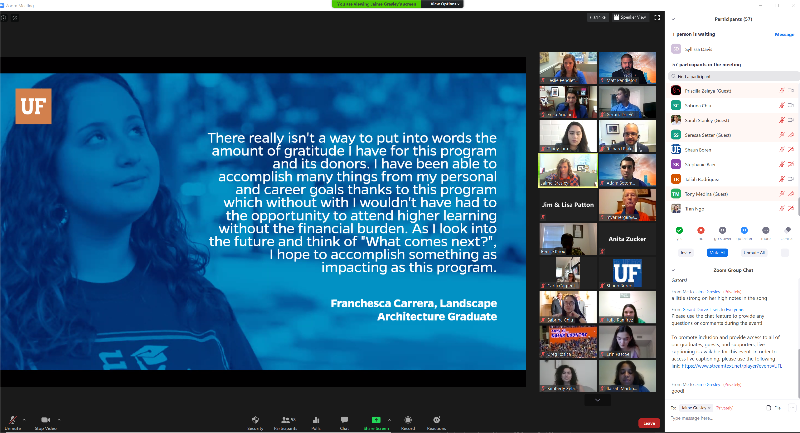800x433 pixels.
Task: Toggle microphone for UF avatar participant row
Action: 782,149
